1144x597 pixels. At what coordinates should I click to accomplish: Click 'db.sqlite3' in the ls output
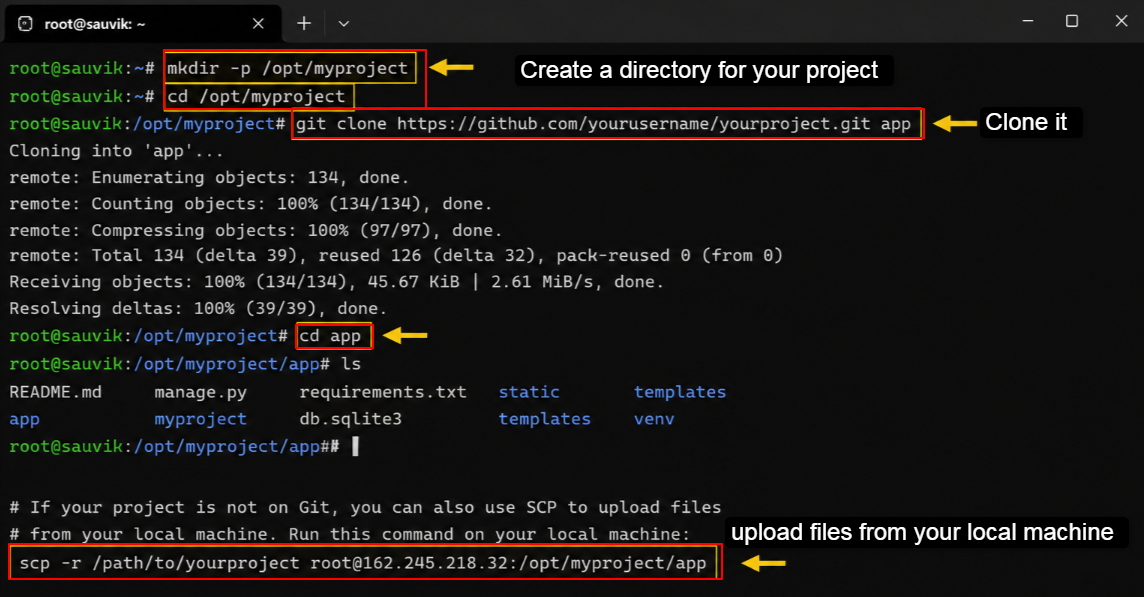coord(350,419)
